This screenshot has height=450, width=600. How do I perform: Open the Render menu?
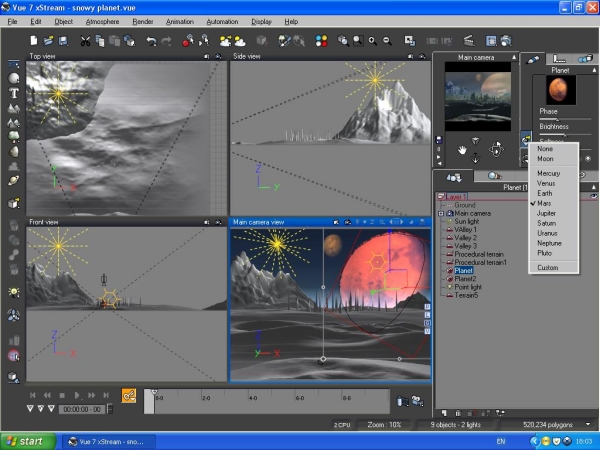coord(143,22)
